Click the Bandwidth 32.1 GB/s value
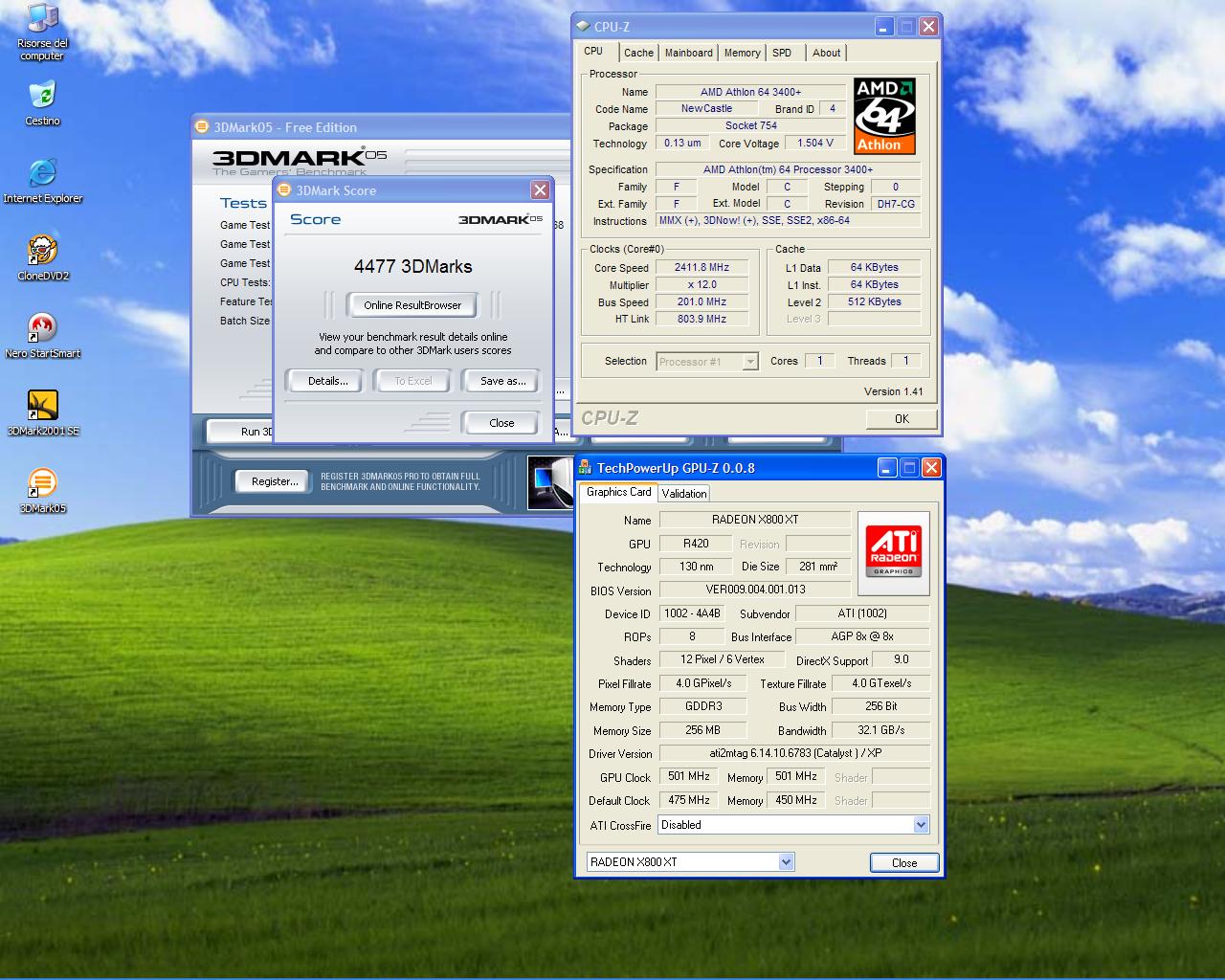This screenshot has width=1225, height=980. [x=880, y=729]
